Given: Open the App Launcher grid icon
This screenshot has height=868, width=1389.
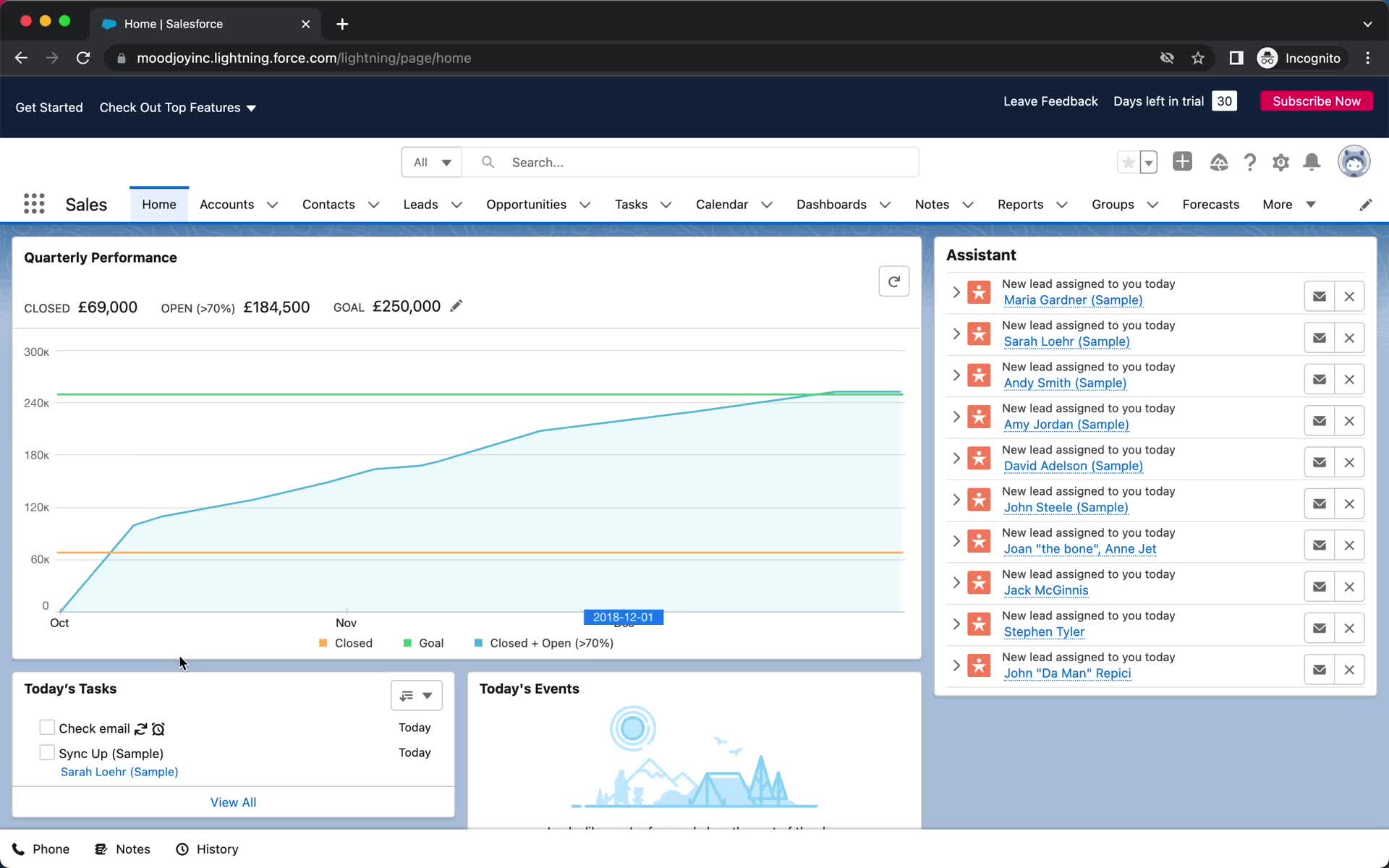Looking at the screenshot, I should (34, 204).
